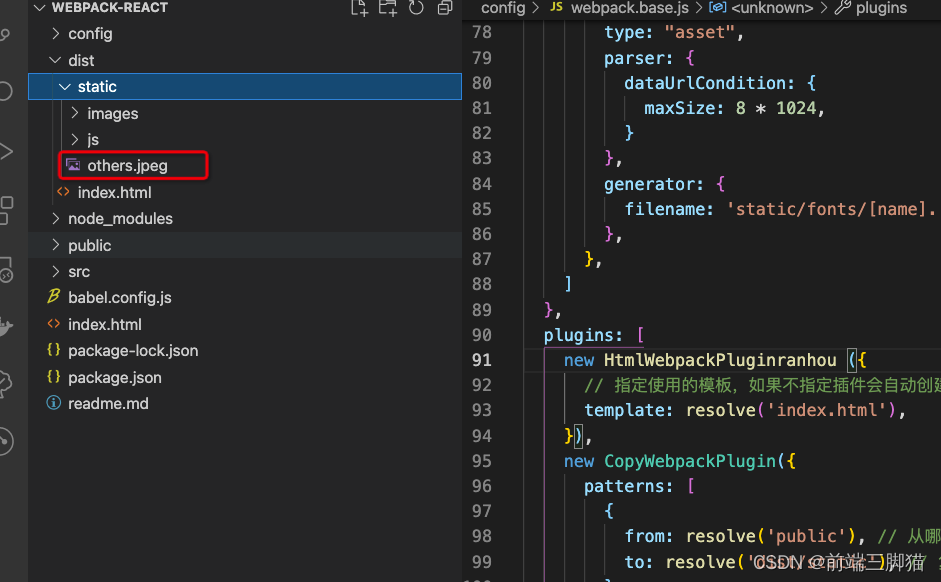Expand the node_modules folder chevron
This screenshot has width=941, height=582.
[x=56, y=218]
